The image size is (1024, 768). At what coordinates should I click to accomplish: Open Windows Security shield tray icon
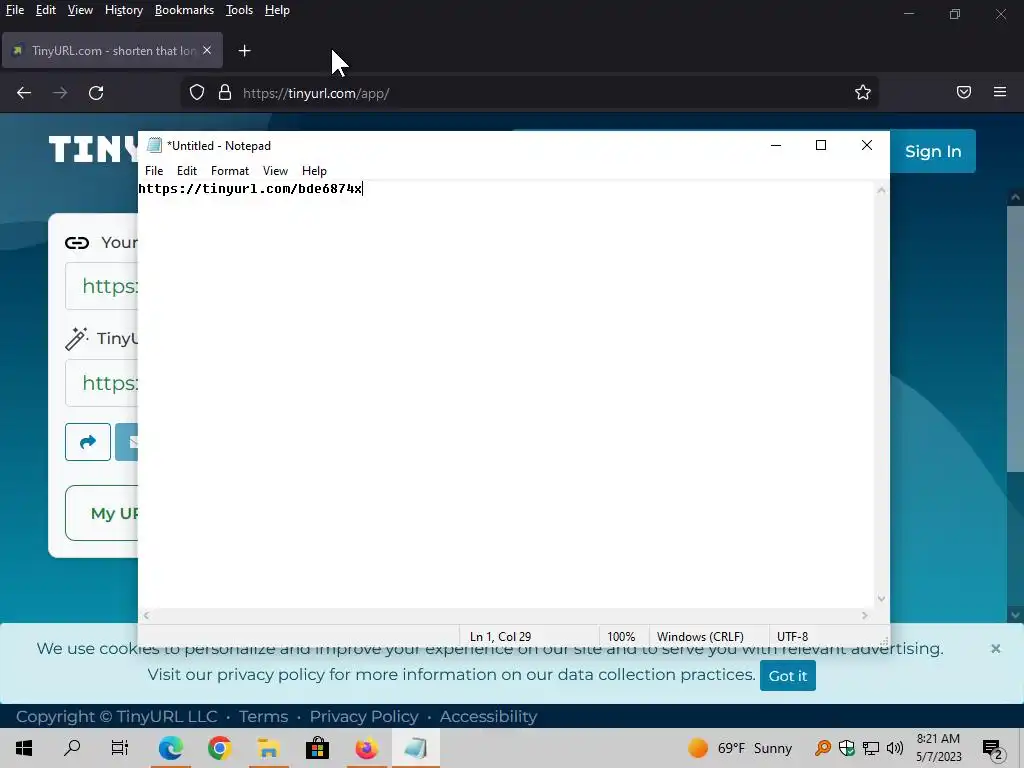847,748
